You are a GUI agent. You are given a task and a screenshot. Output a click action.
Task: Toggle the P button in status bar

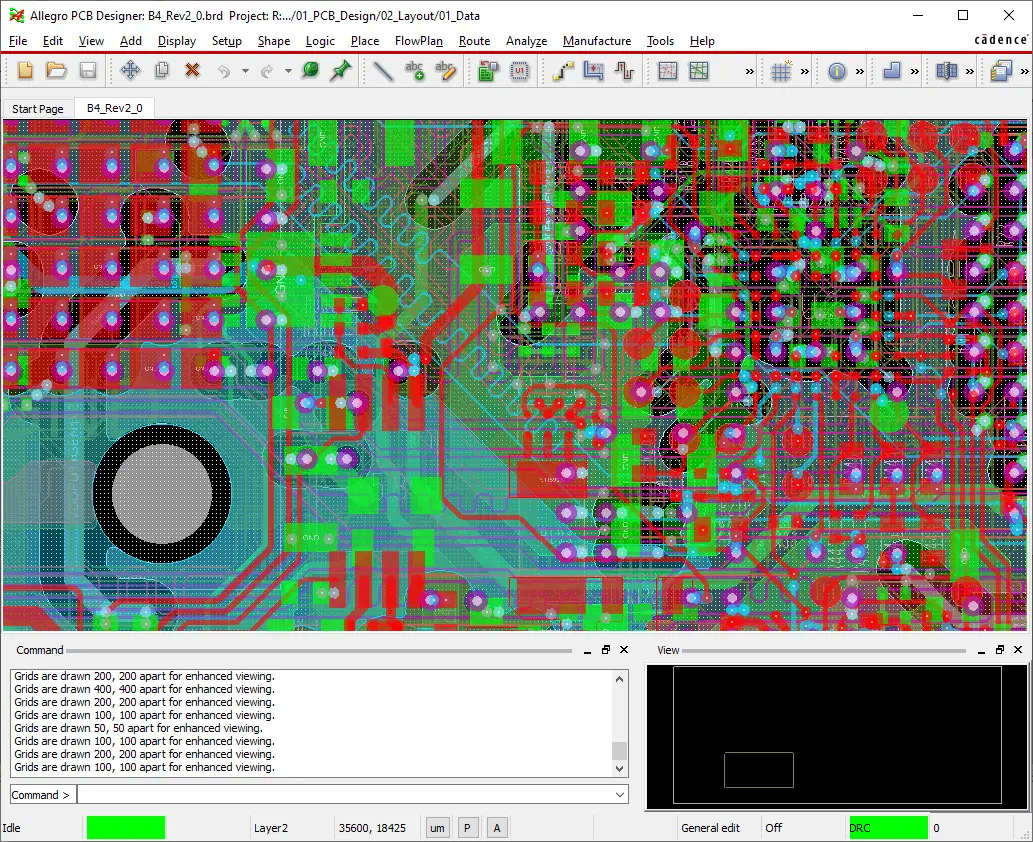click(467, 828)
